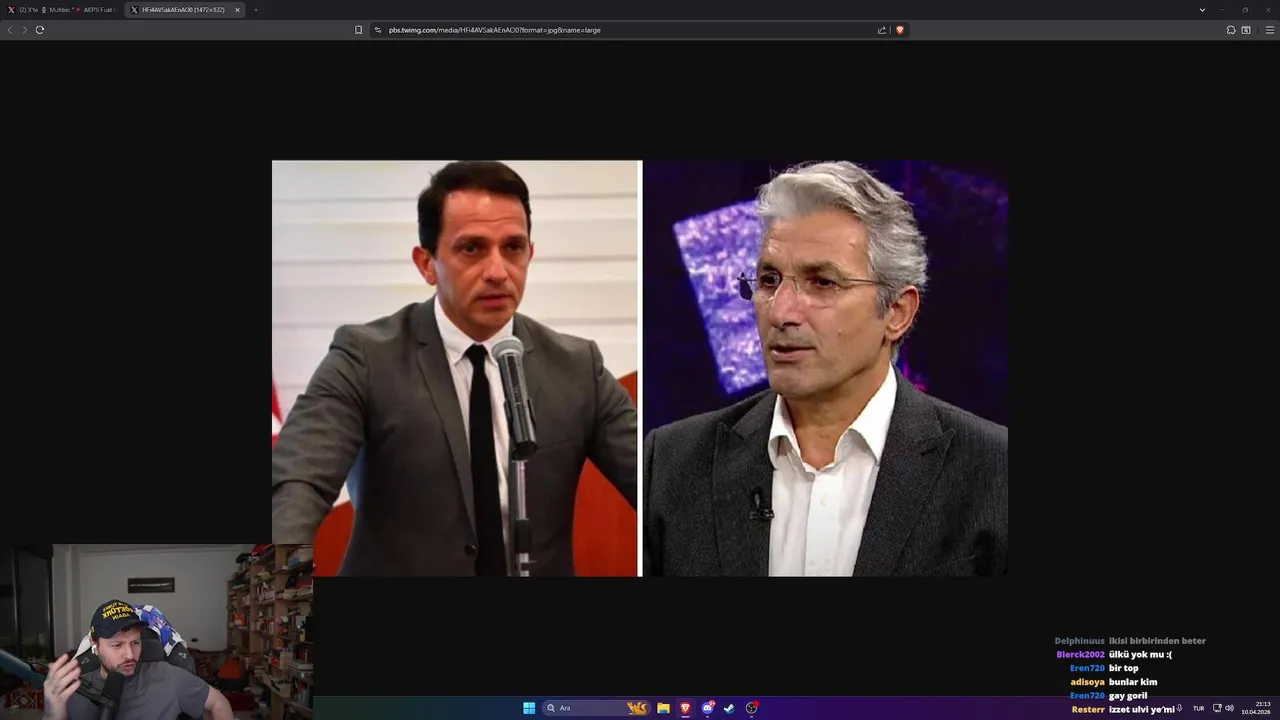
Task: Open File Explorer from the taskbar
Action: pos(663,708)
